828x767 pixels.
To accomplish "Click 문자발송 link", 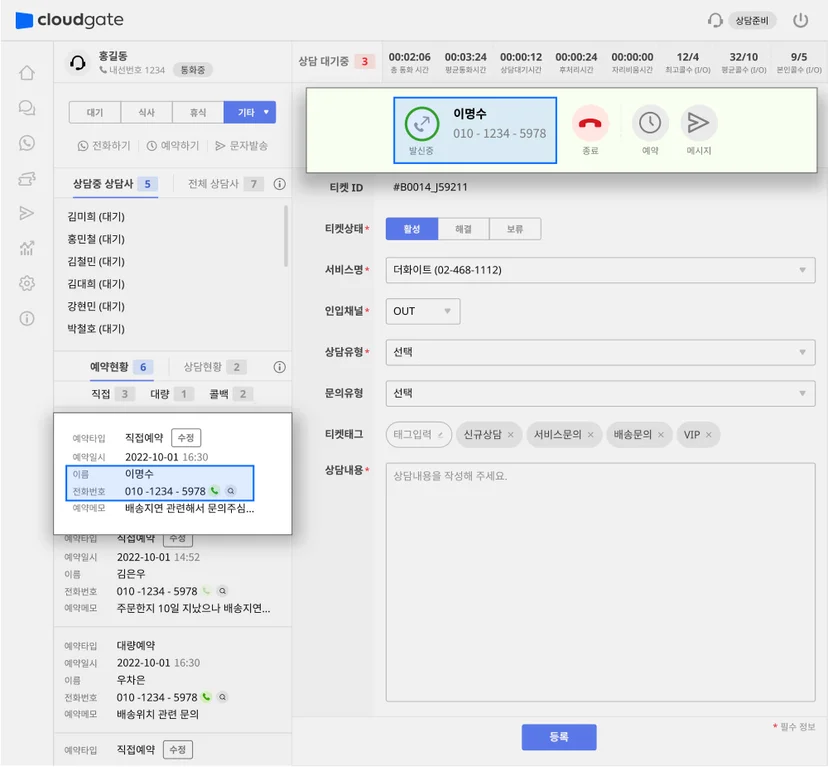I will pyautogui.click(x=241, y=146).
